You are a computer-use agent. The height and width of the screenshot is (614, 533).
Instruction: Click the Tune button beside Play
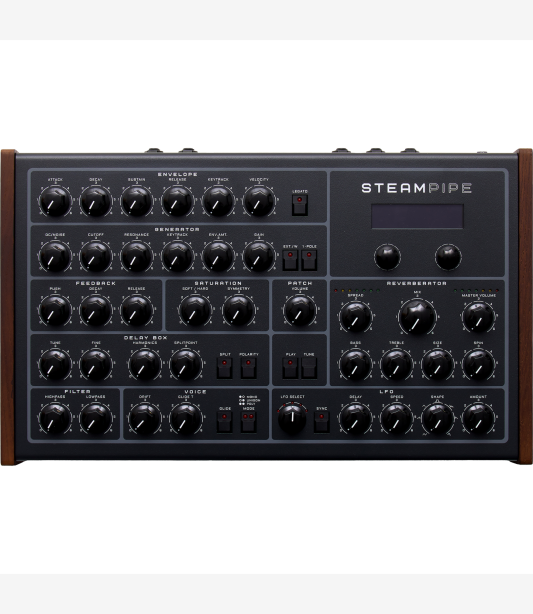(x=309, y=368)
